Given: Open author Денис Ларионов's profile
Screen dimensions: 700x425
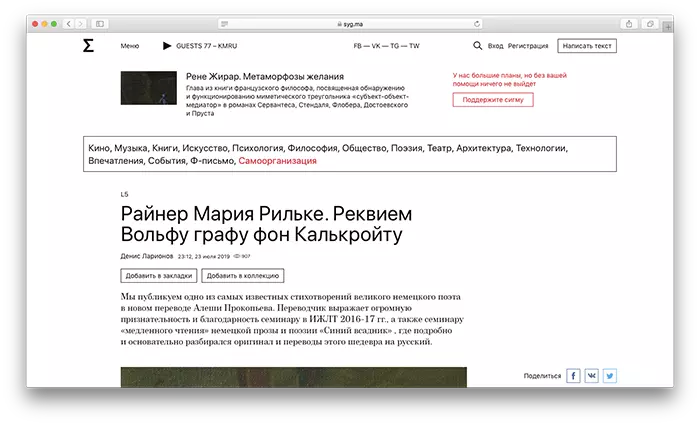Looking at the screenshot, I should [147, 256].
